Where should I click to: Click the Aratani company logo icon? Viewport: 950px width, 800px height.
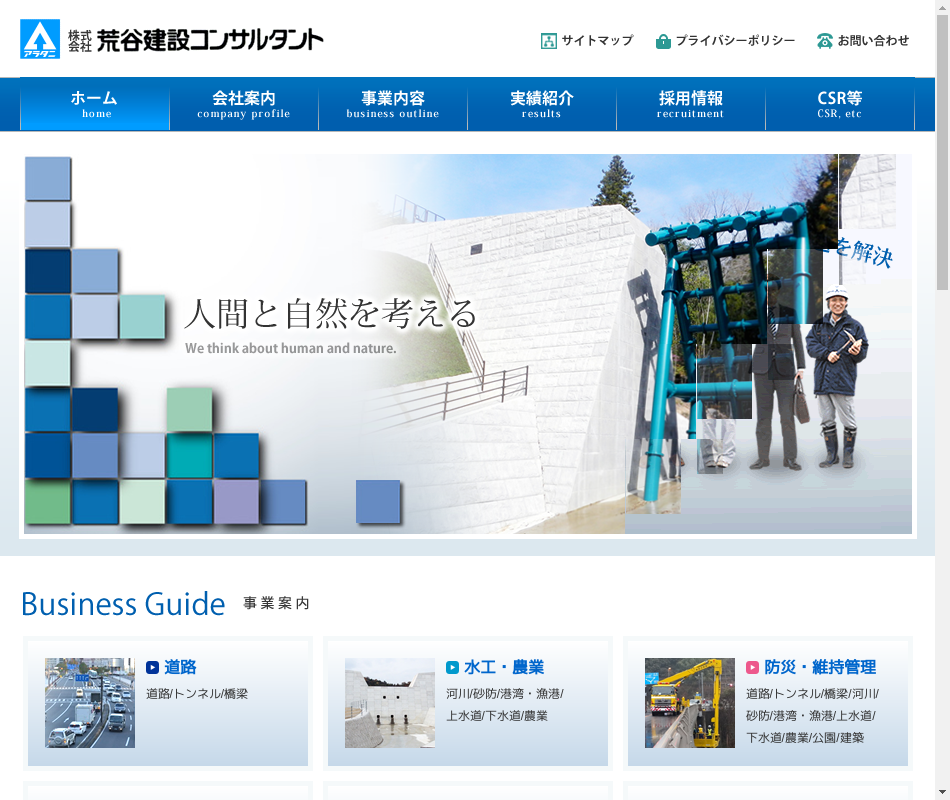(x=40, y=40)
